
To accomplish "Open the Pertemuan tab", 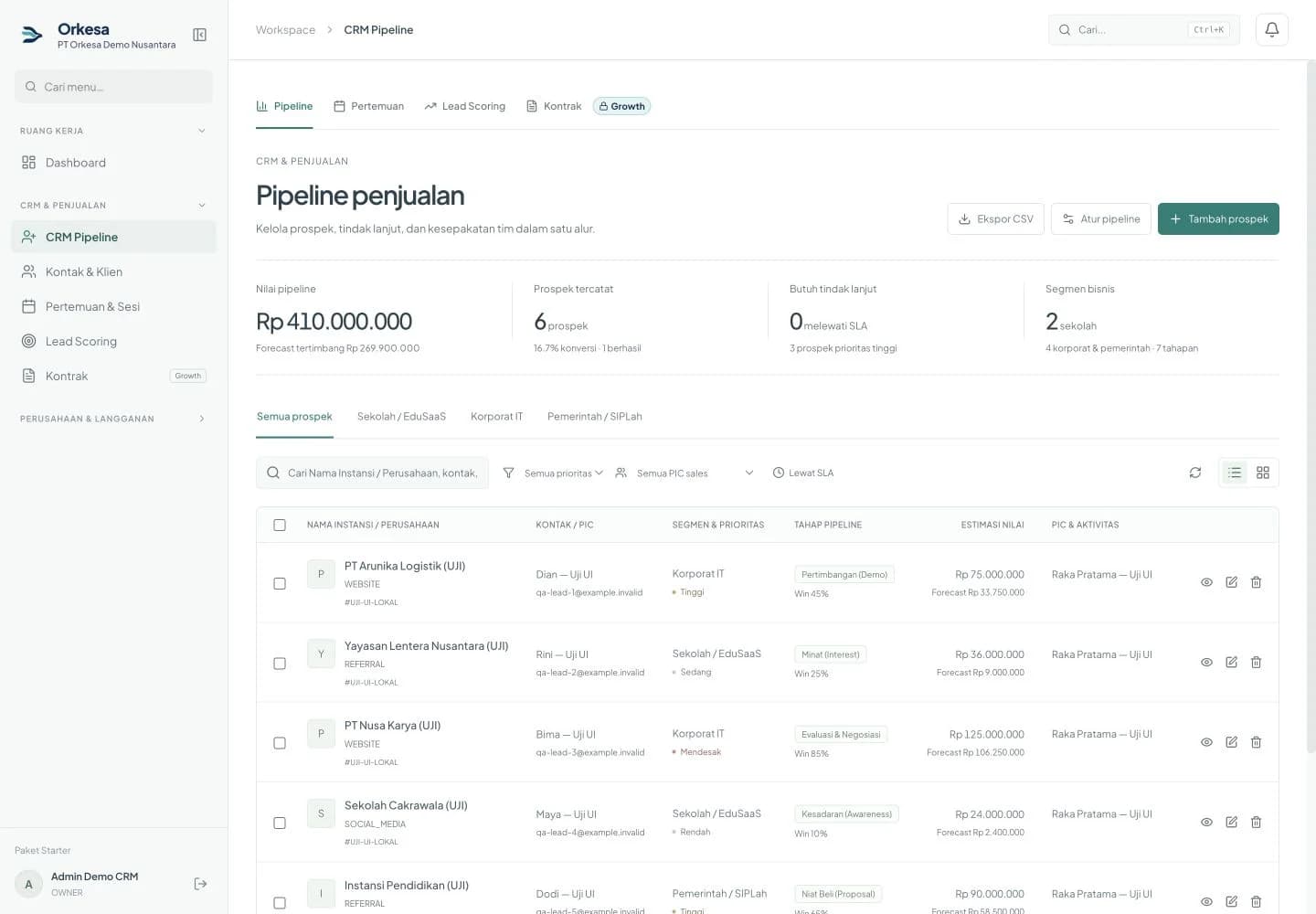I will [368, 106].
